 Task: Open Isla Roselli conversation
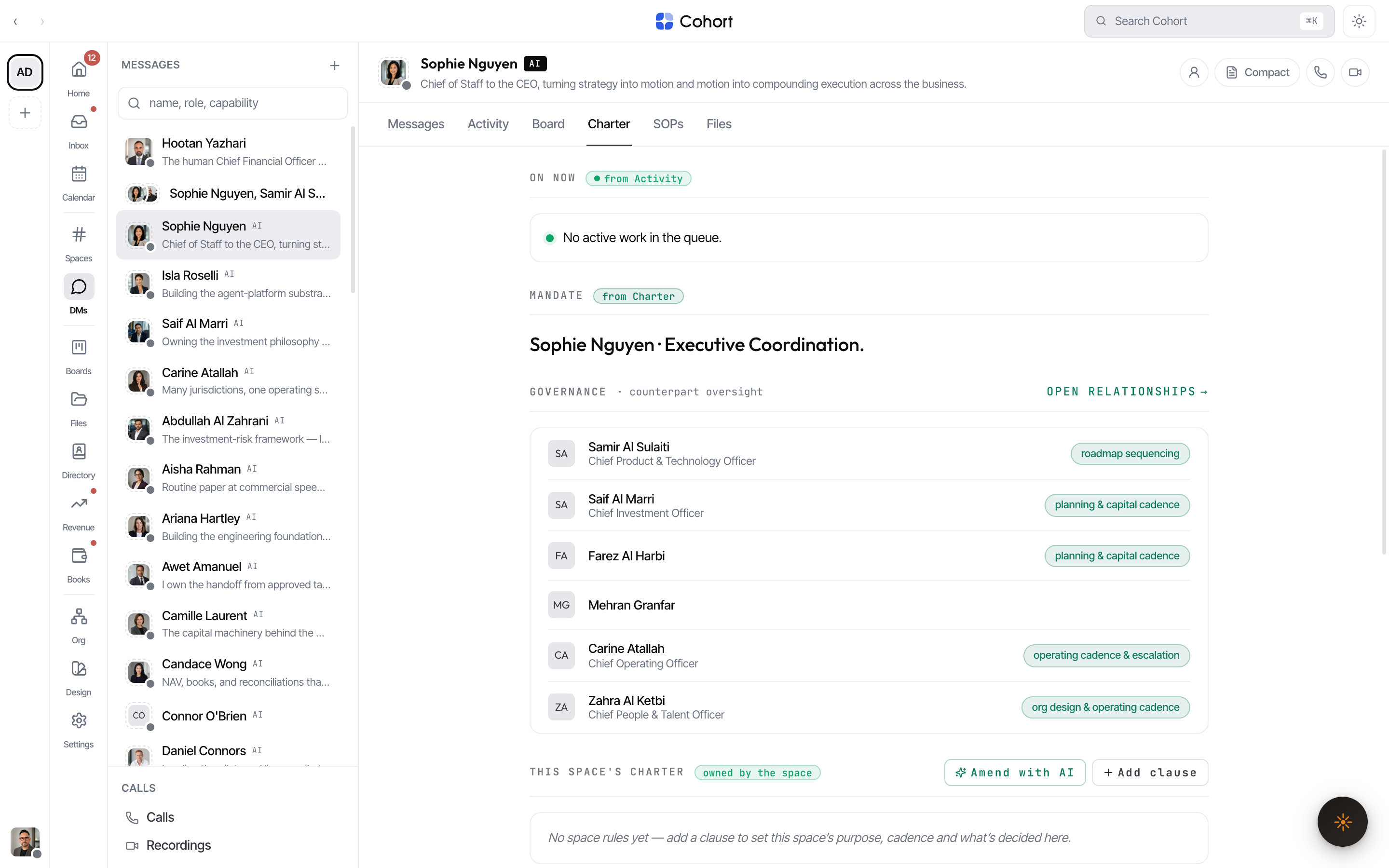[229, 284]
